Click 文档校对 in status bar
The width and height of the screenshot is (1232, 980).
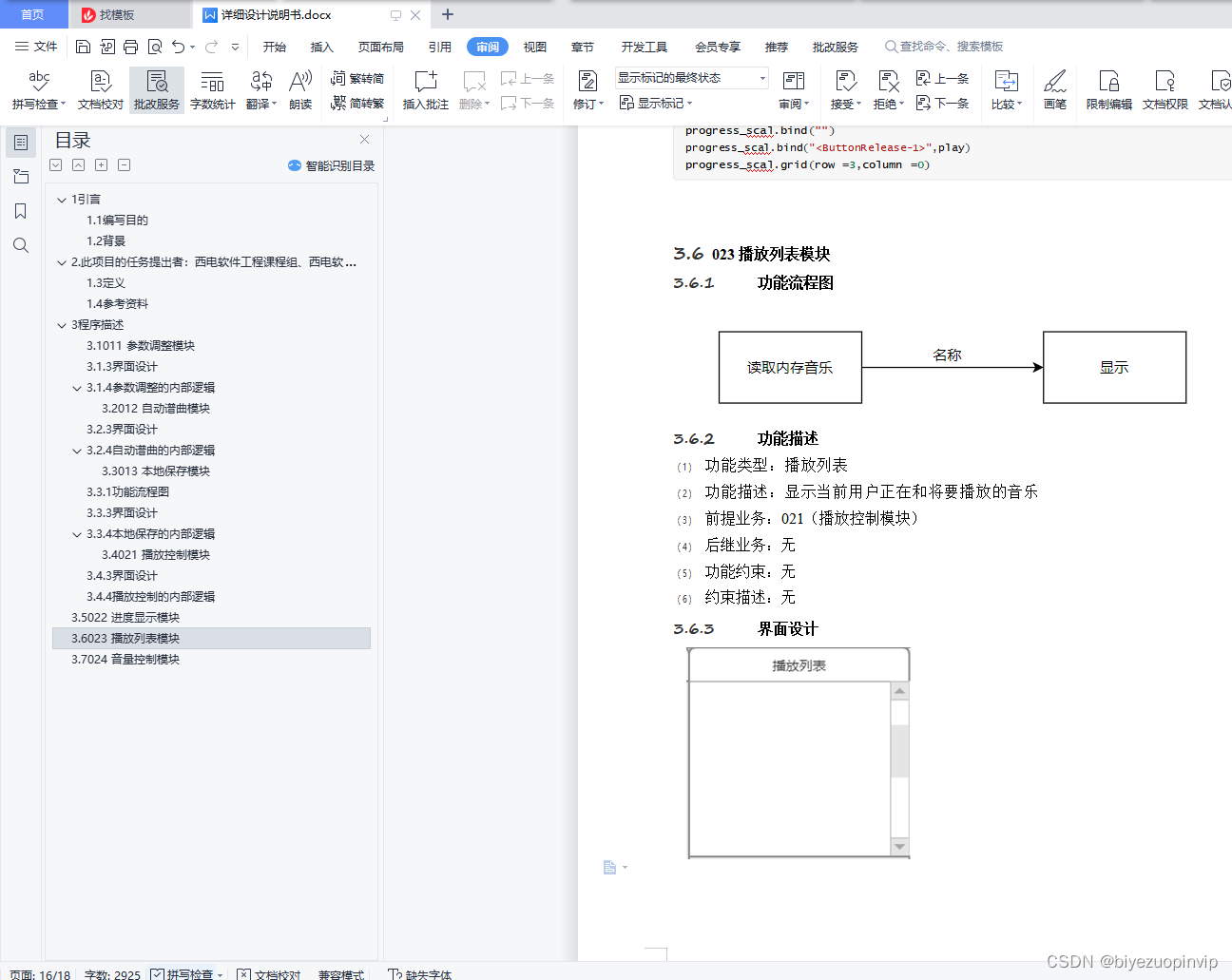pyautogui.click(x=268, y=974)
